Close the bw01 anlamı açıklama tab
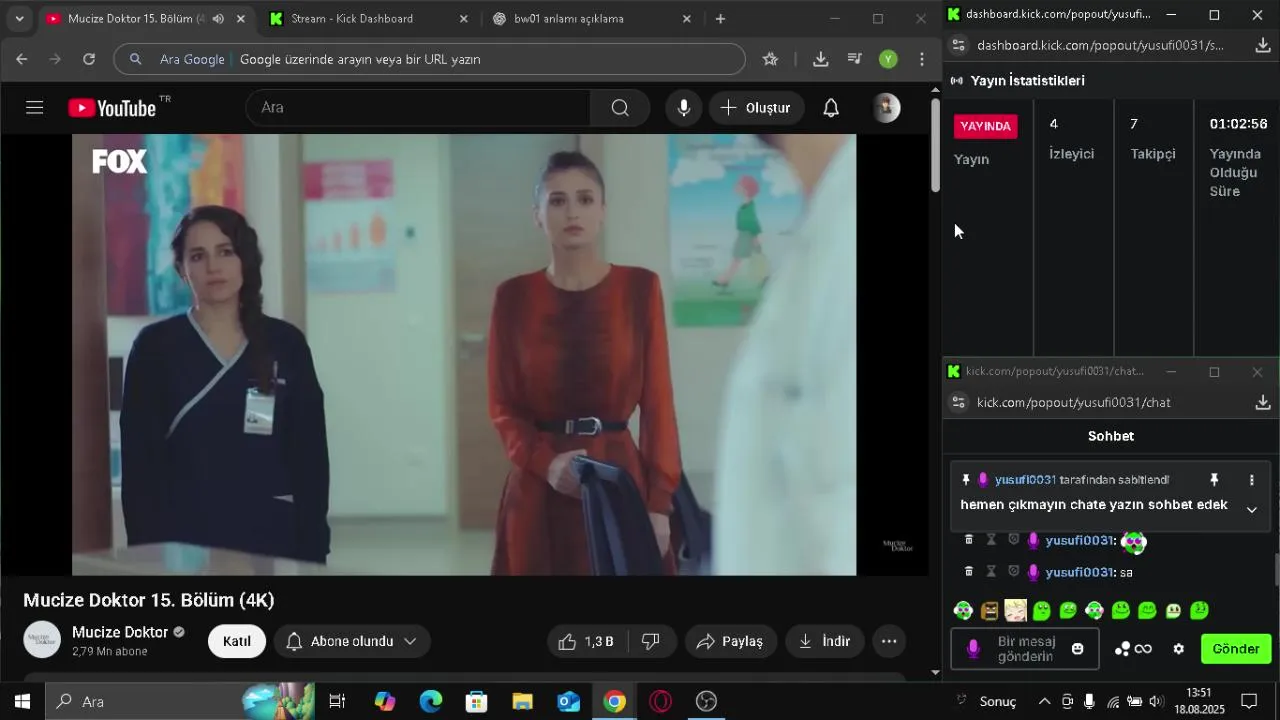Screen dimensions: 1280x720 point(686,19)
